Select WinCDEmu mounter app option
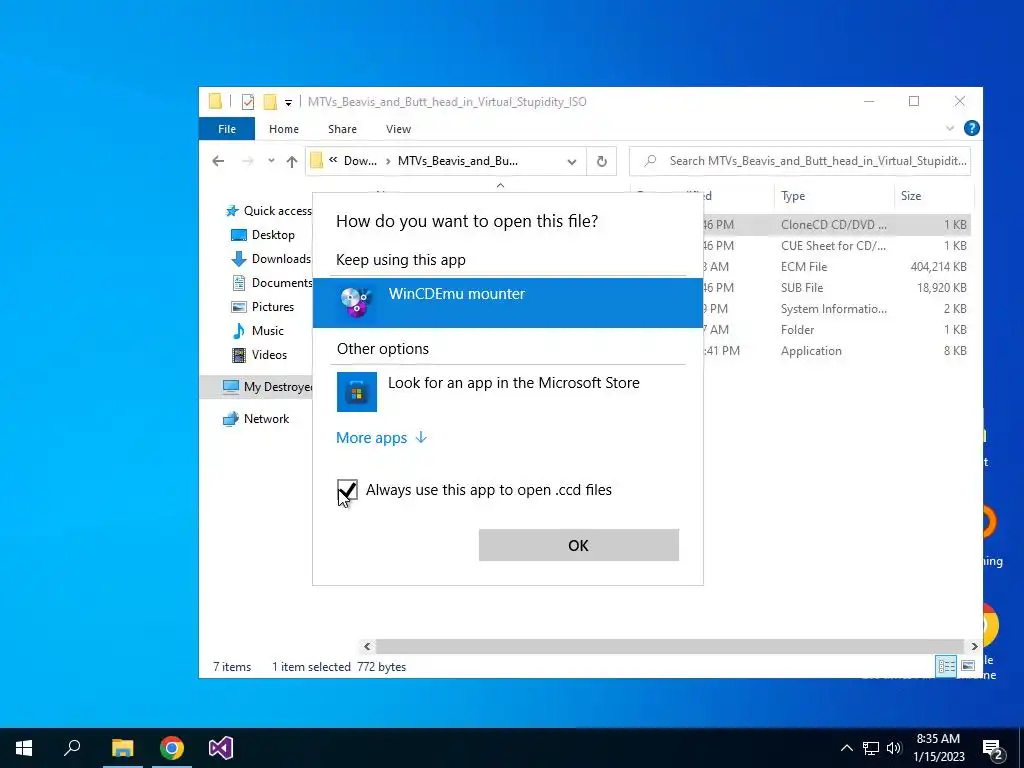This screenshot has width=1024, height=768. (x=507, y=302)
